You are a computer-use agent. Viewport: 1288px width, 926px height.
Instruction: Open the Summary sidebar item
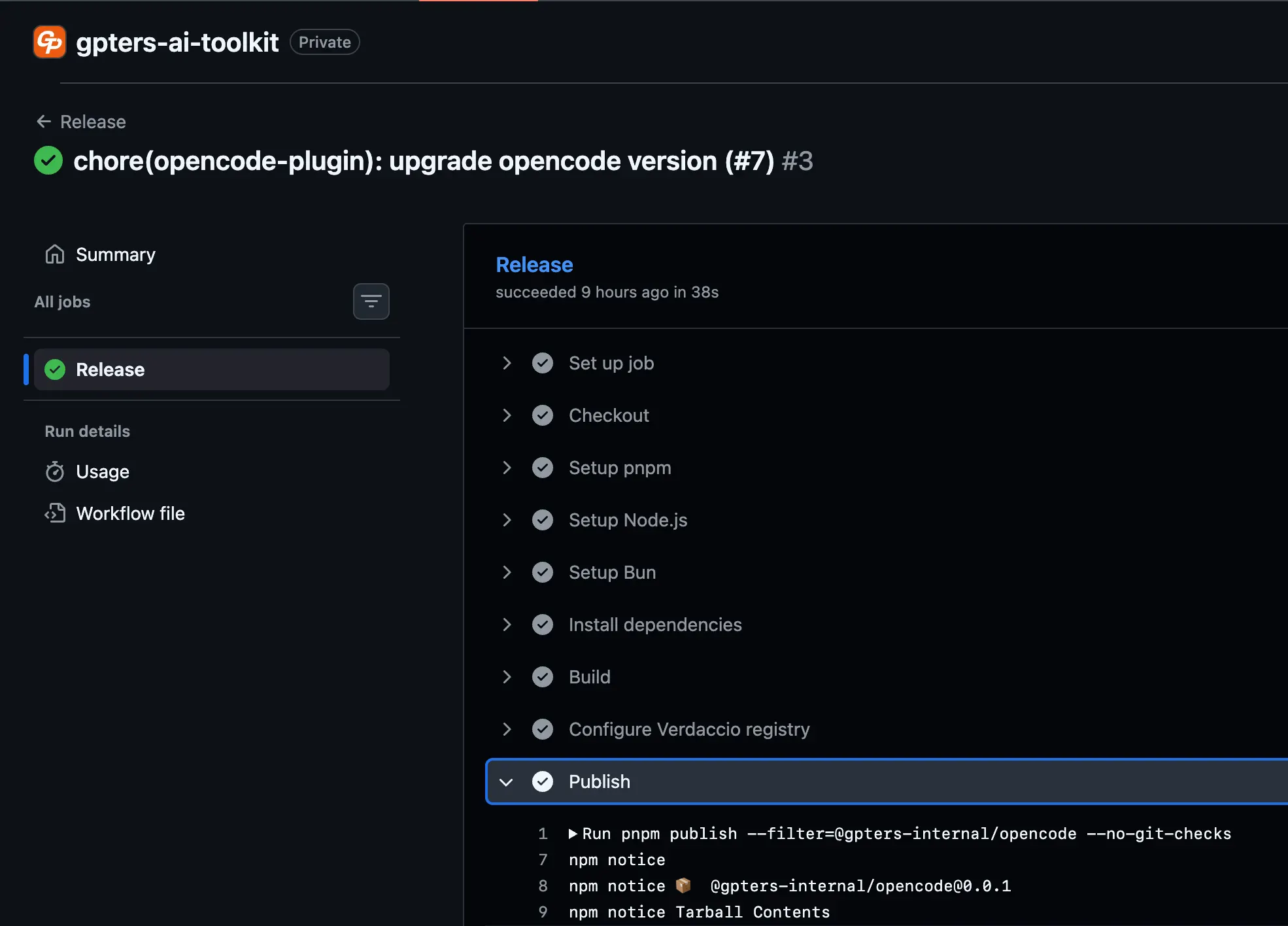point(115,254)
